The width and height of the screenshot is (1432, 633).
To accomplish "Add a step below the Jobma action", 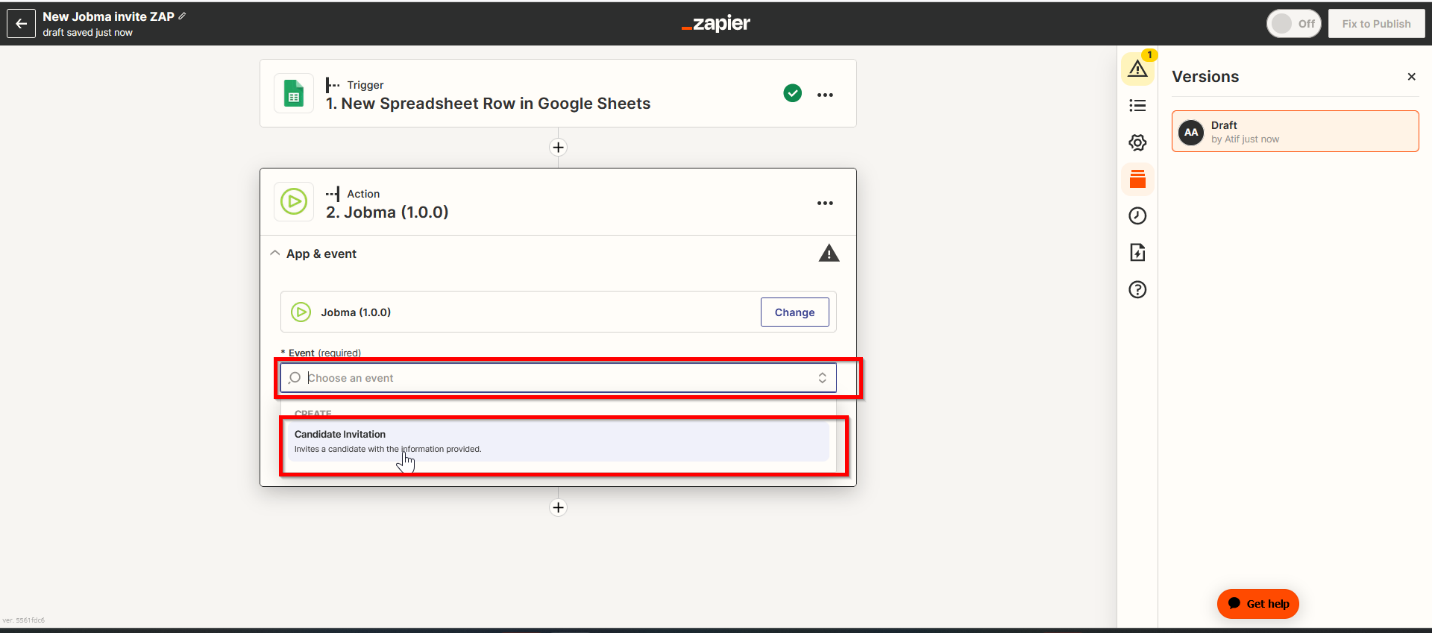I will pyautogui.click(x=558, y=507).
